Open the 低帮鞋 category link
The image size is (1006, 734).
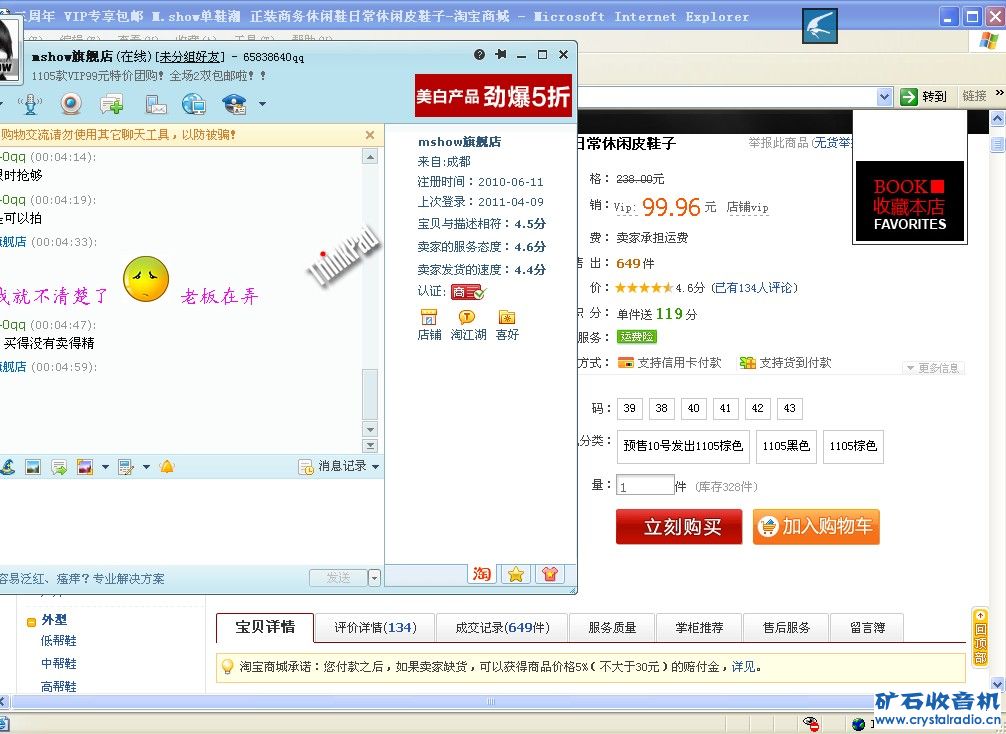click(x=58, y=640)
